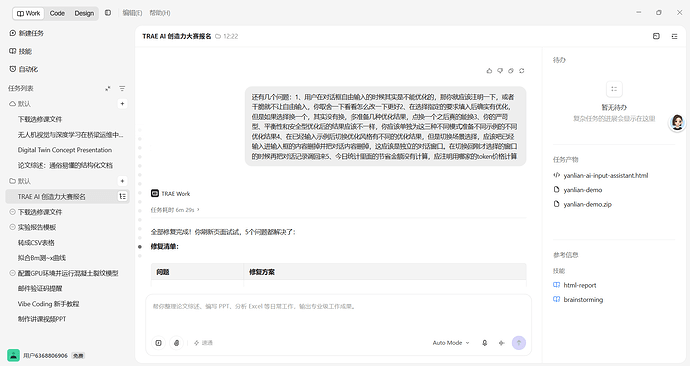The height and width of the screenshot is (366, 690).
Task: Open the Auto Mode dropdown
Action: pyautogui.click(x=451, y=343)
